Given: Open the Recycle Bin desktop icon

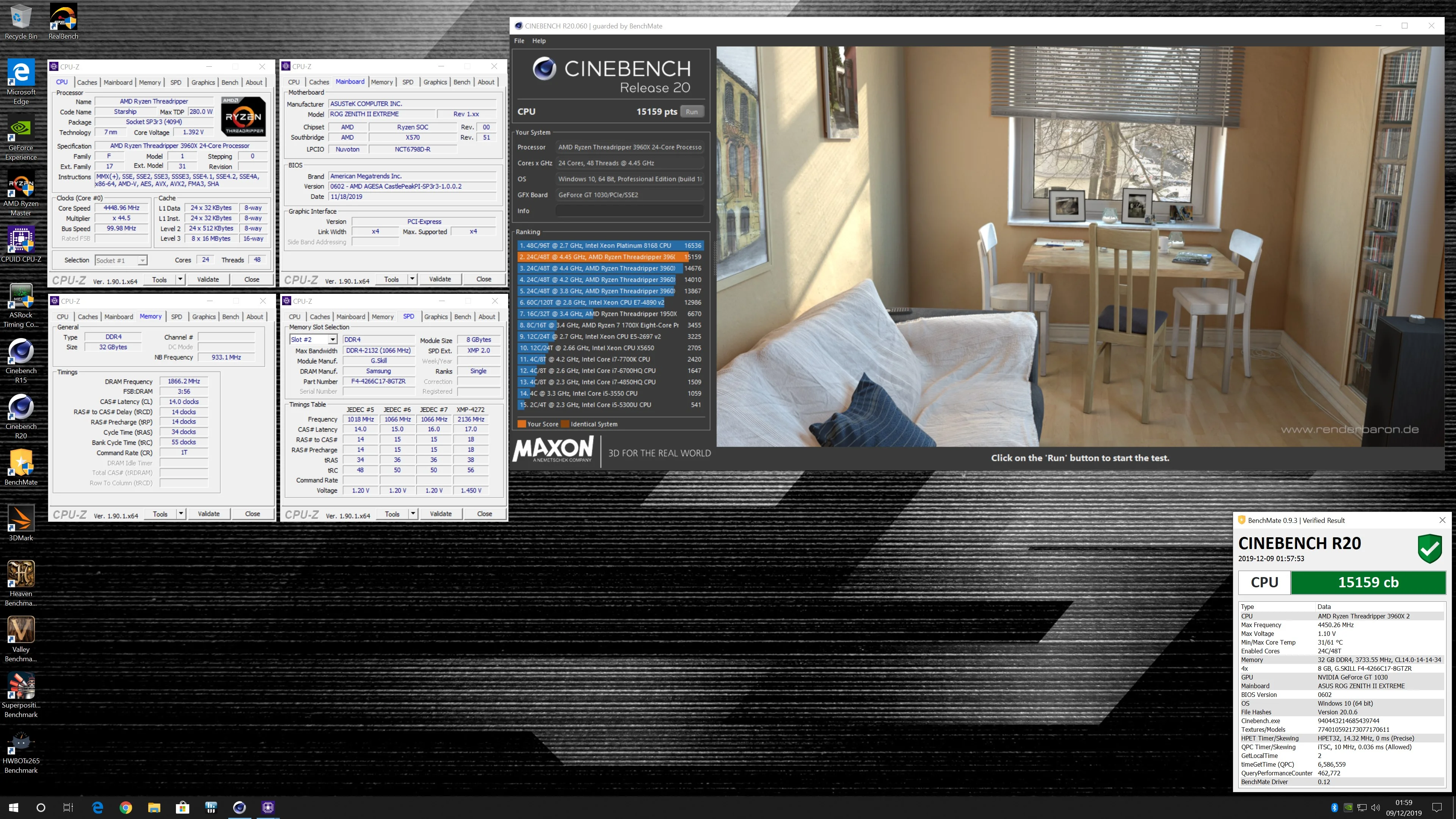Looking at the screenshot, I should (21, 22).
